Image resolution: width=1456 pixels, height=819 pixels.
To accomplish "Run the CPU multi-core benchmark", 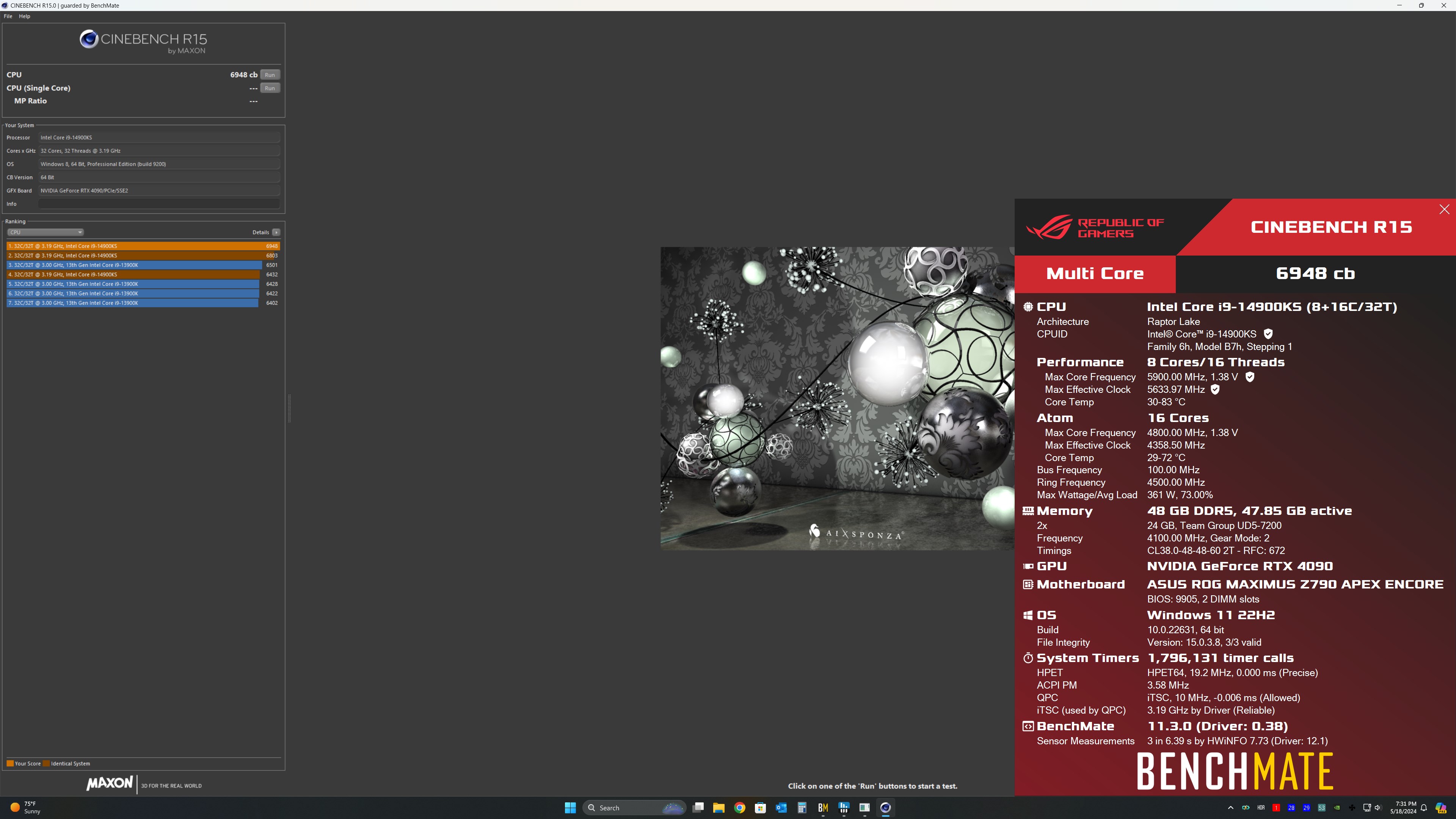I will (270, 75).
